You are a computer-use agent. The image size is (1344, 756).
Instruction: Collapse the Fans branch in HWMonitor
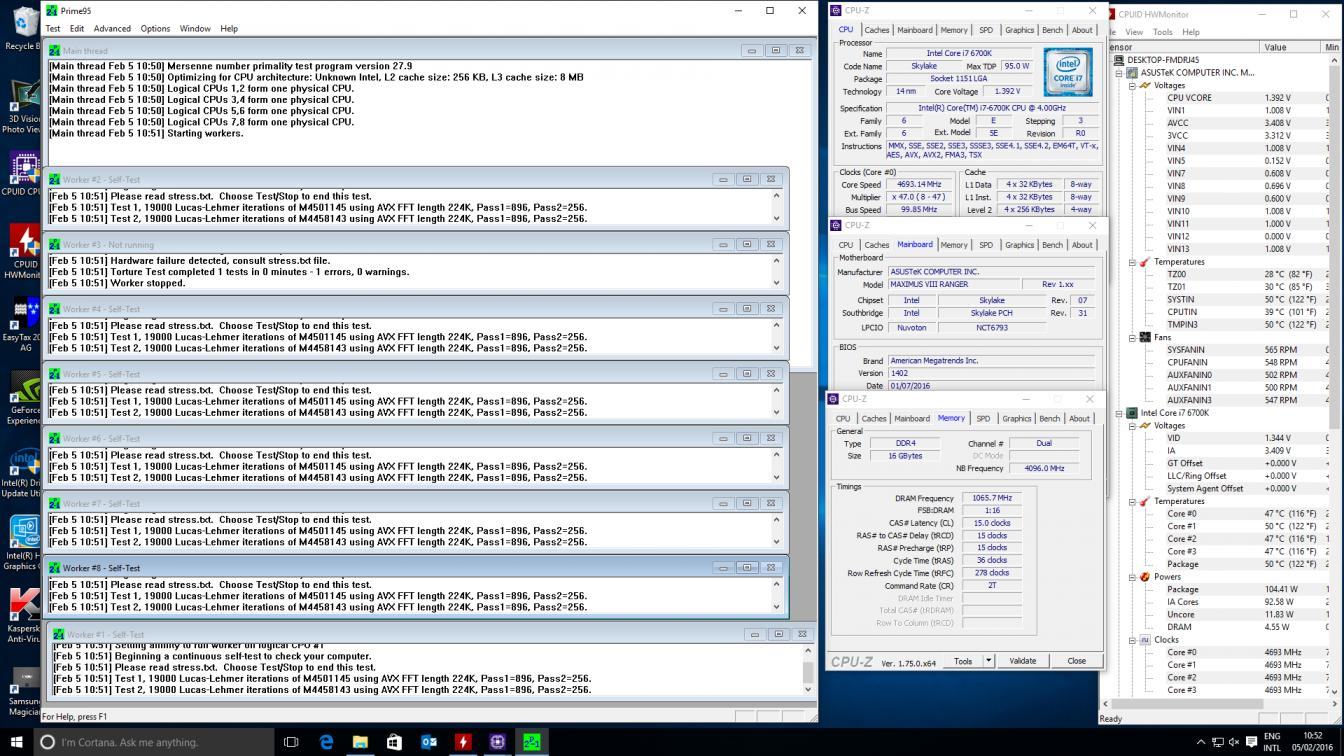pyautogui.click(x=1133, y=337)
